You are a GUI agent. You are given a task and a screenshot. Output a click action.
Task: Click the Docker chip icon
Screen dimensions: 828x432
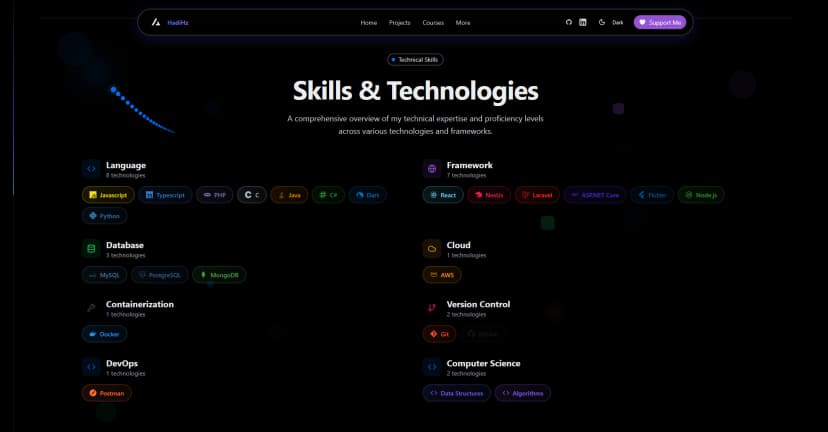pyautogui.click(x=92, y=334)
